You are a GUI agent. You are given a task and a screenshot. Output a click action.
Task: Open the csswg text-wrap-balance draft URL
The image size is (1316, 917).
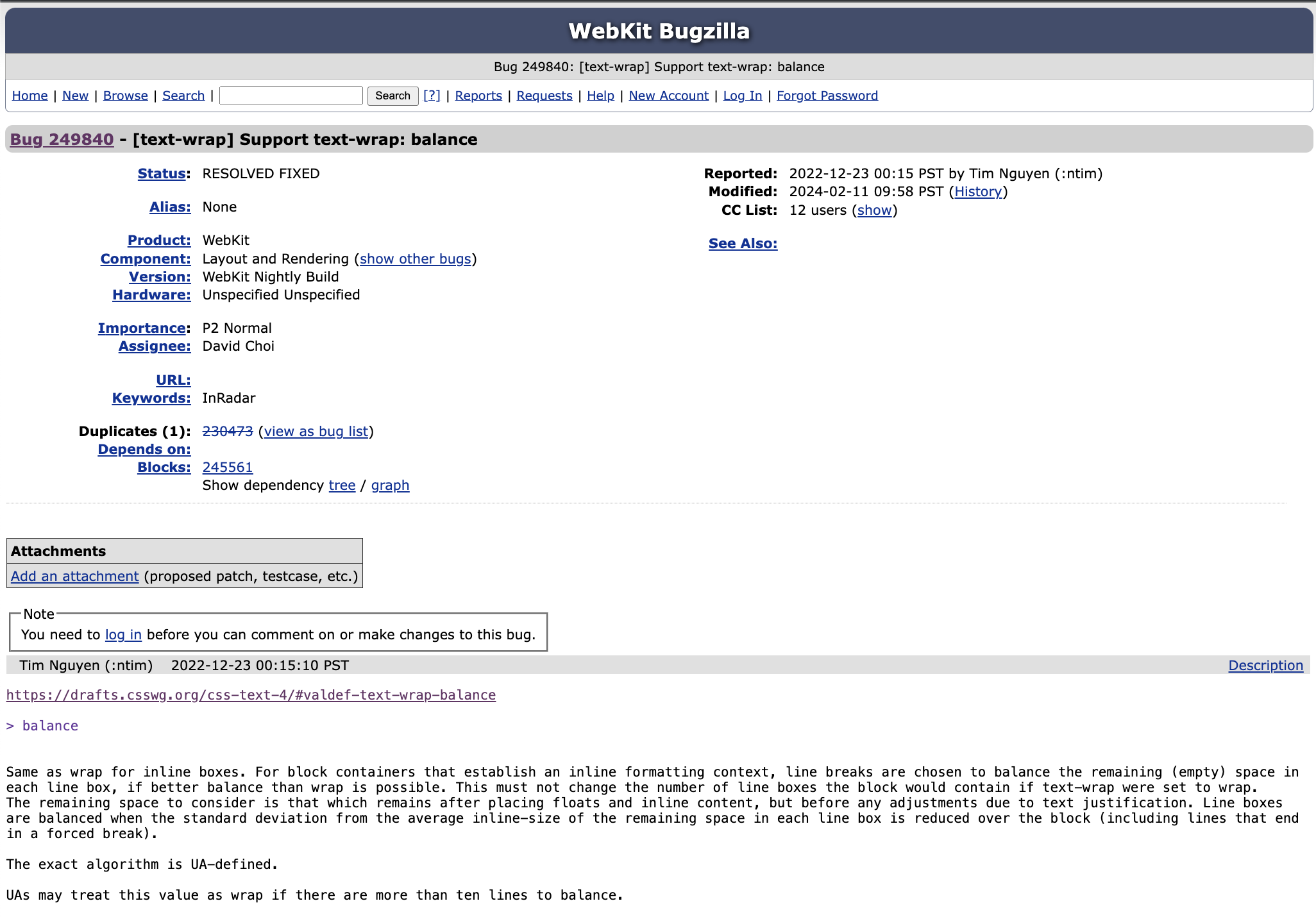tap(251, 695)
